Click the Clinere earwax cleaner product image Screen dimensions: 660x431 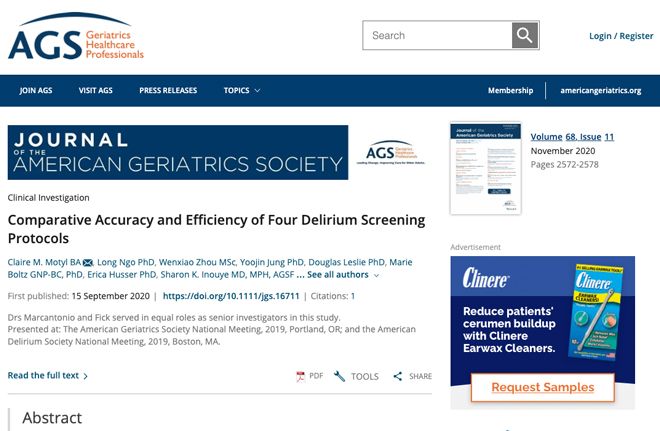click(x=598, y=311)
